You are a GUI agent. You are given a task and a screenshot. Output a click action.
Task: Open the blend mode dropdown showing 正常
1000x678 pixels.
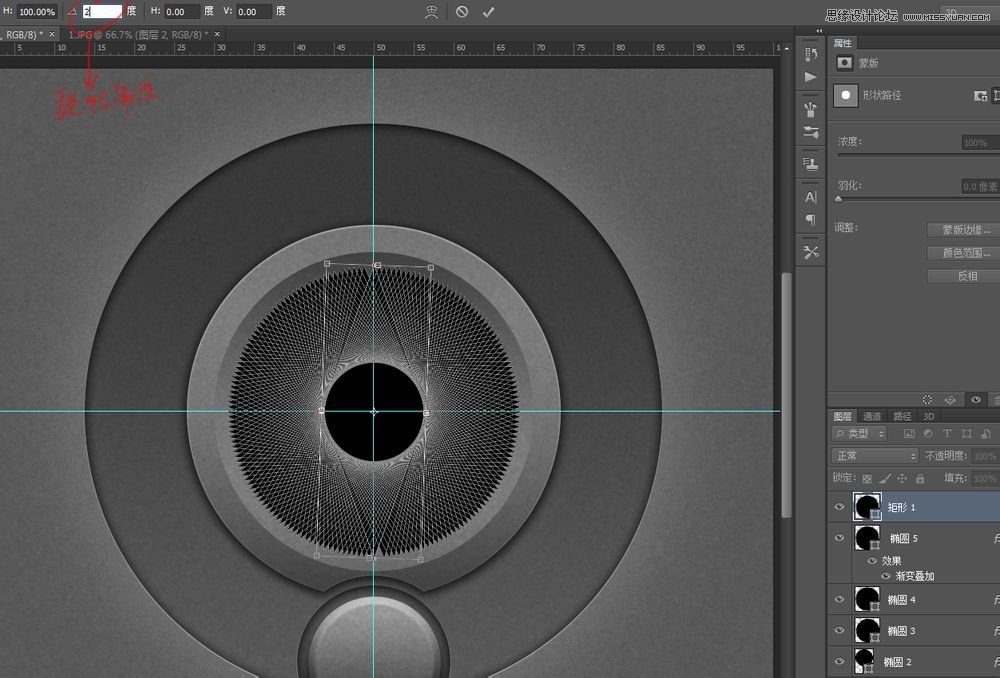tap(874, 456)
